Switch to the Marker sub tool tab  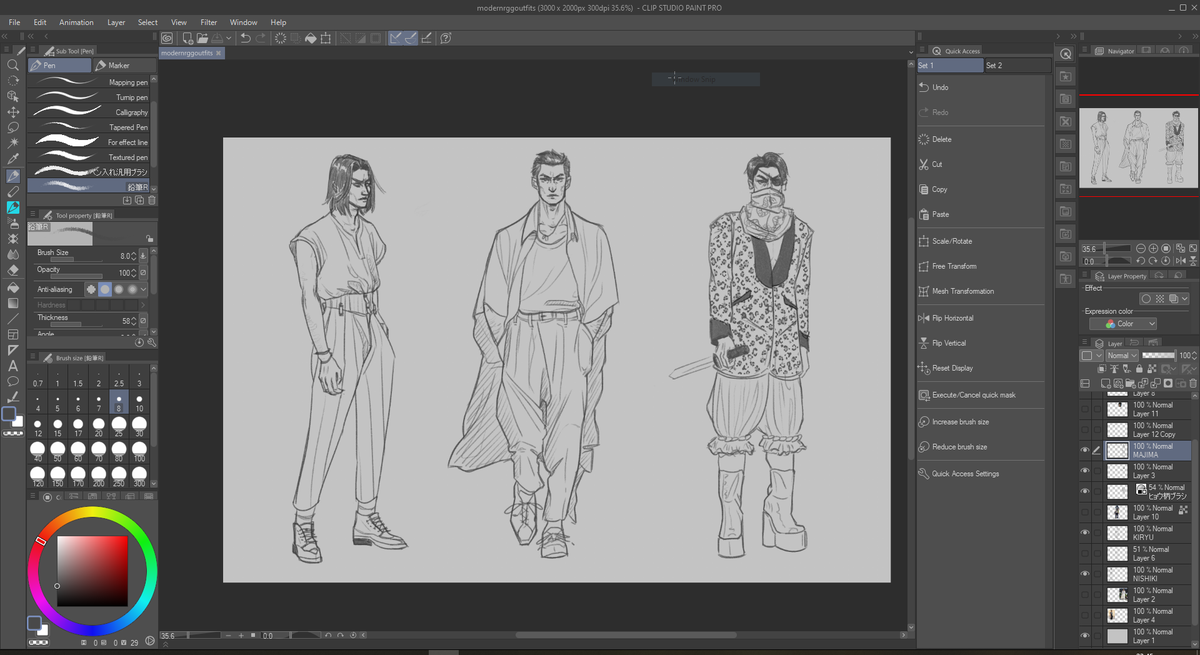tap(124, 65)
